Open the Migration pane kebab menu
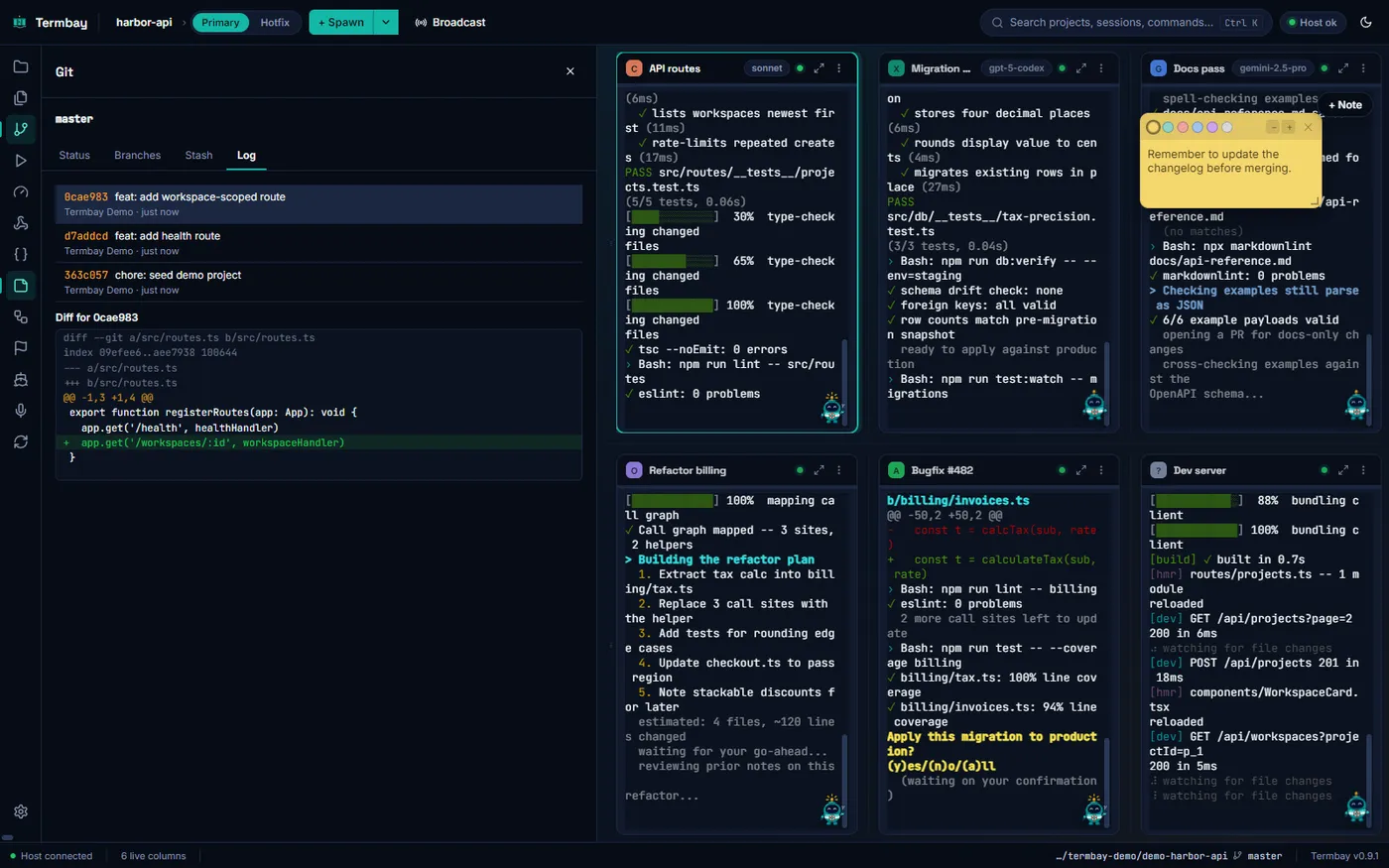 pyautogui.click(x=1101, y=68)
